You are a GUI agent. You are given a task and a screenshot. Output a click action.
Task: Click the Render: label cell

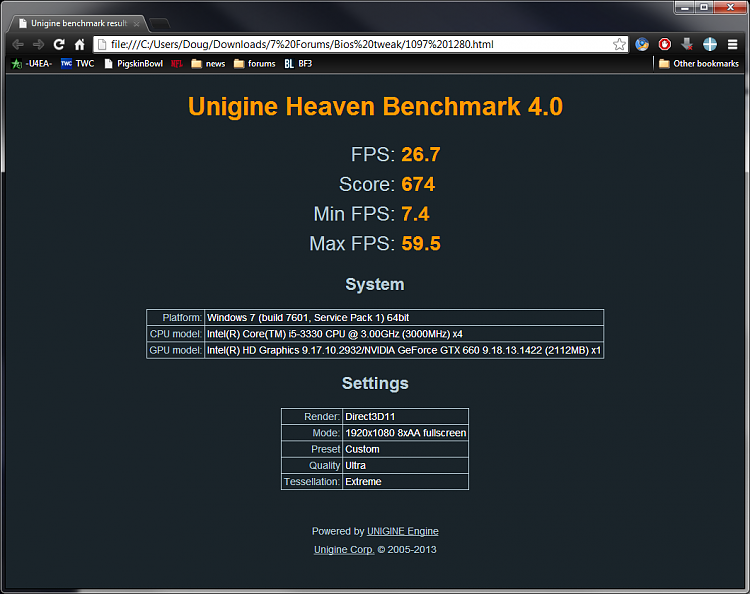tap(312, 417)
